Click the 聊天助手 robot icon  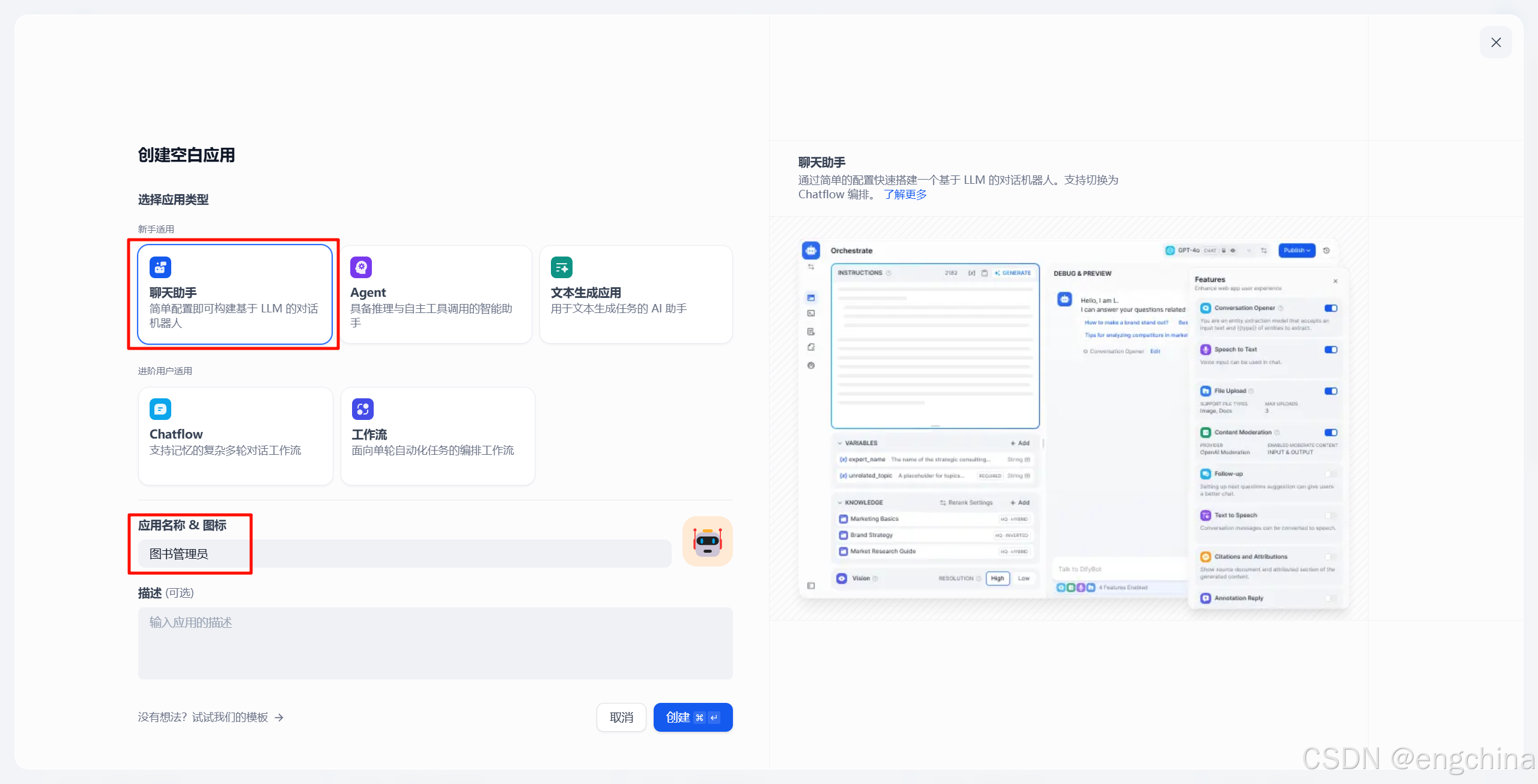(160, 267)
